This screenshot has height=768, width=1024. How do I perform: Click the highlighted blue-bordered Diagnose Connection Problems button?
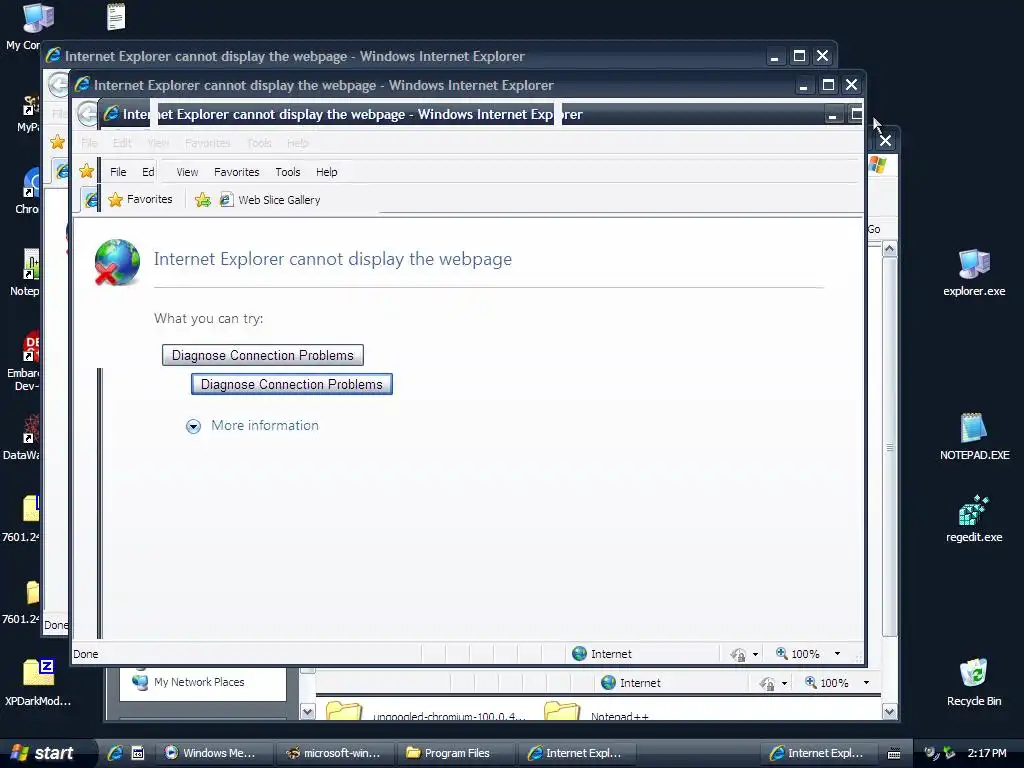click(291, 384)
